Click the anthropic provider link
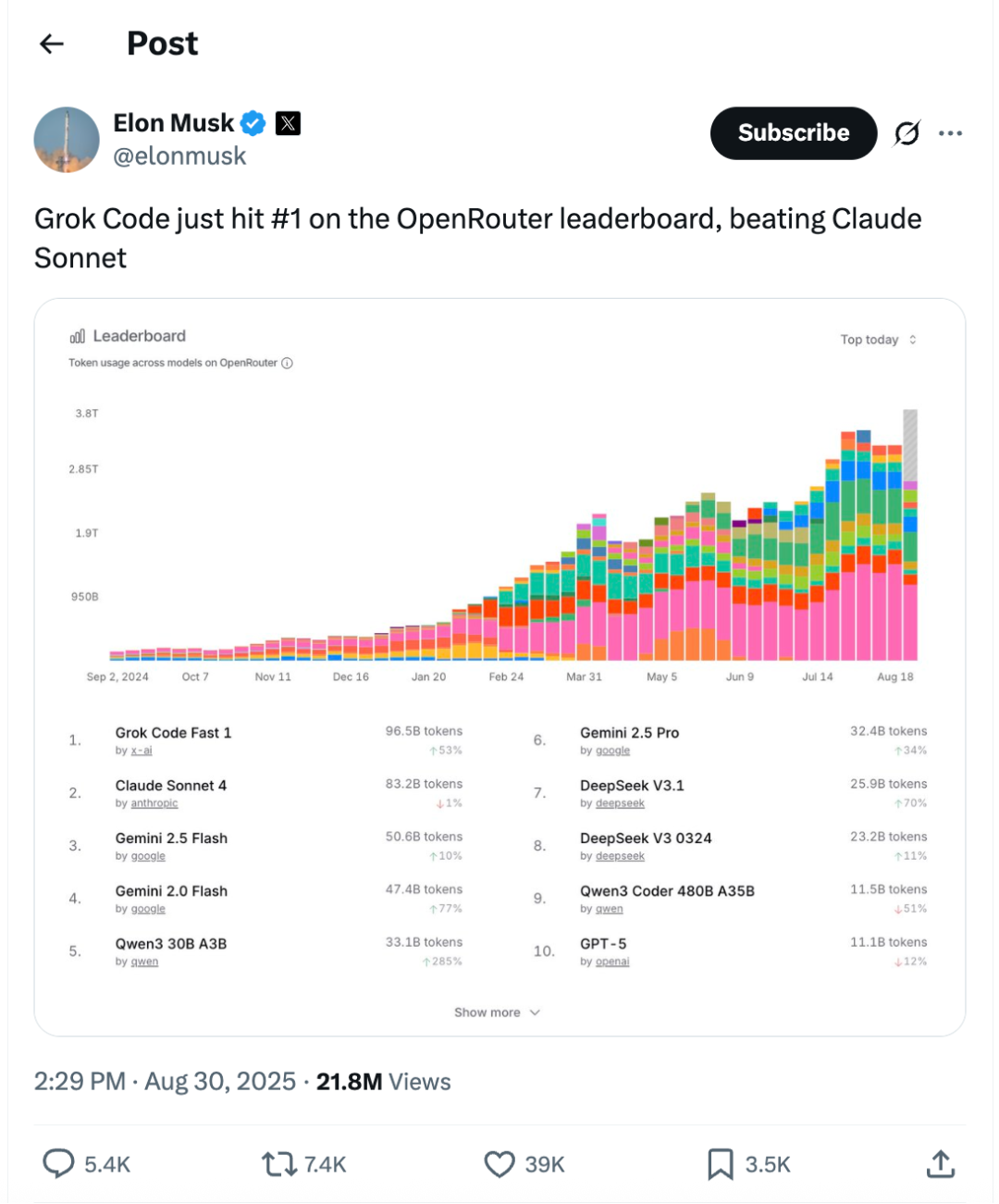This screenshot has height=1204, width=999. (x=154, y=803)
